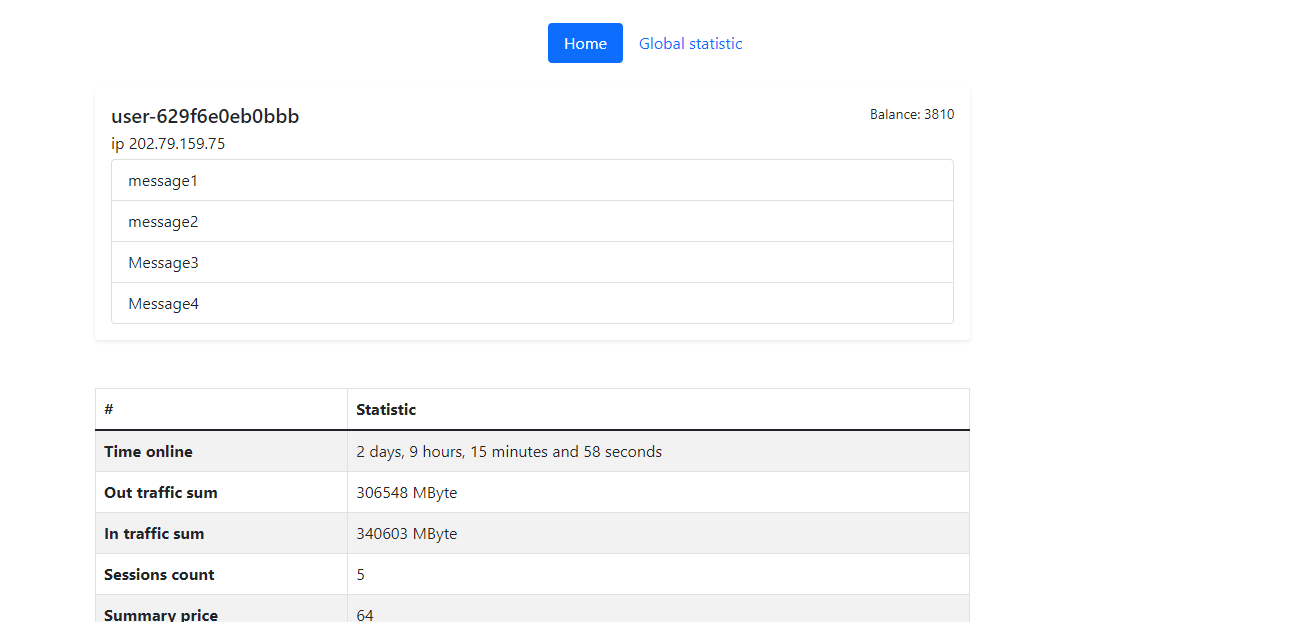Select In traffic sum label
The image size is (1302, 622).
click(154, 533)
